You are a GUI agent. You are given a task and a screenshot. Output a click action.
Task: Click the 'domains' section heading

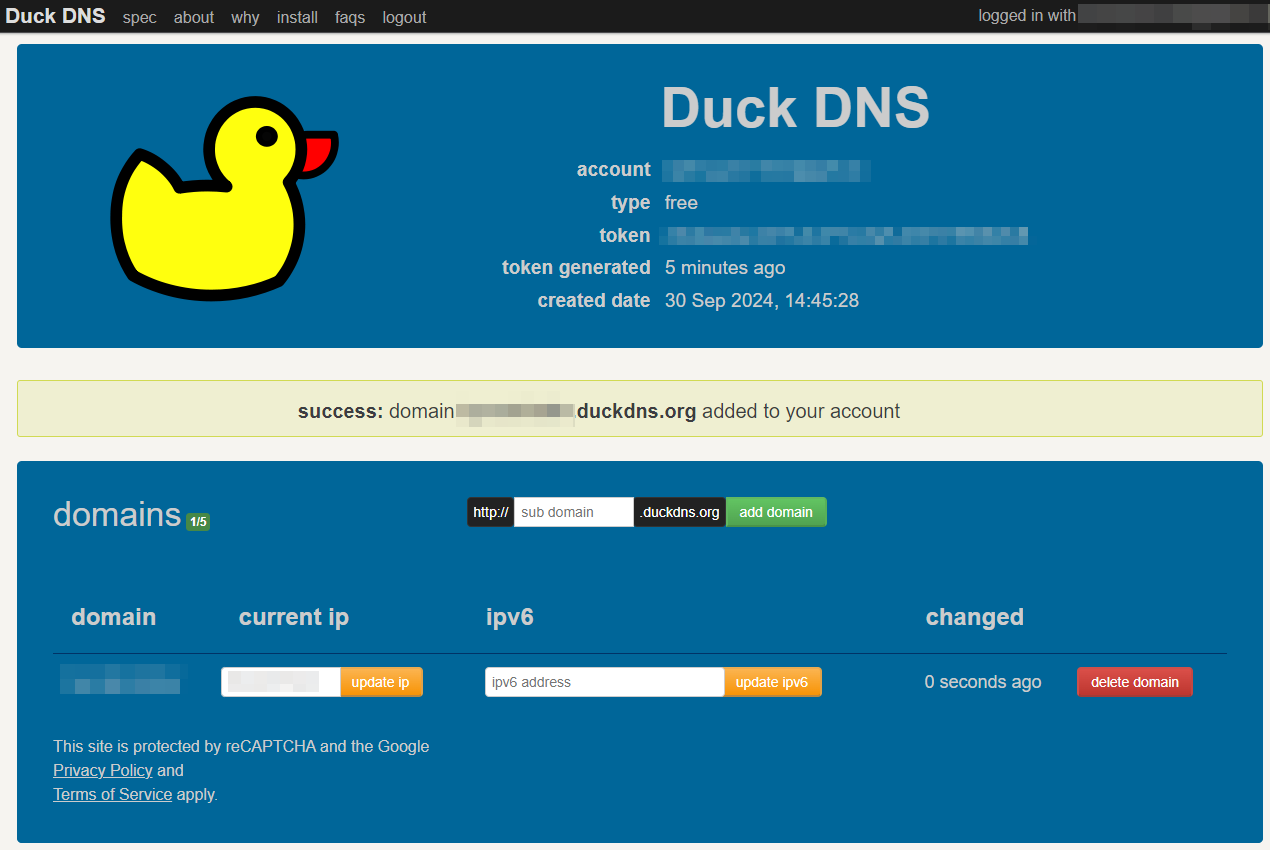pos(117,514)
